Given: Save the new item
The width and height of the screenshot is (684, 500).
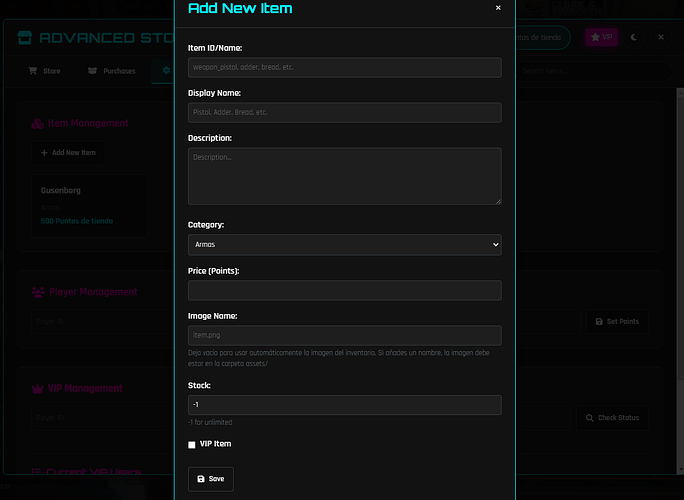Looking at the screenshot, I should pyautogui.click(x=211, y=479).
